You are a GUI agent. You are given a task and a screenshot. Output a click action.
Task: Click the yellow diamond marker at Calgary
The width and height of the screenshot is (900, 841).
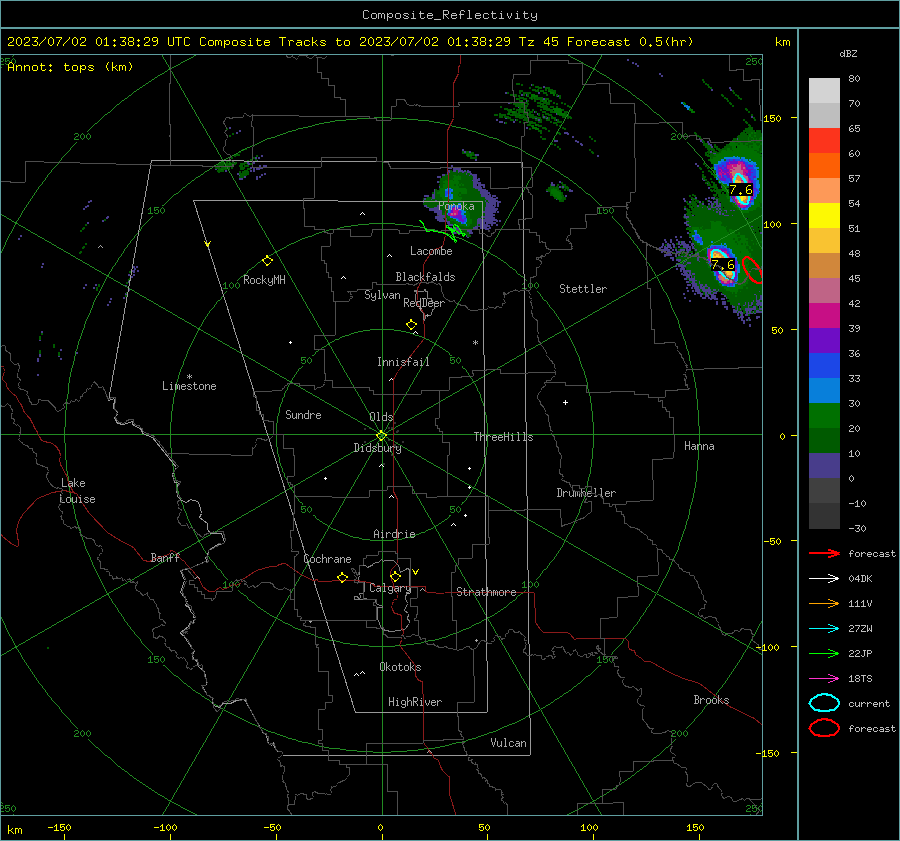[x=395, y=576]
